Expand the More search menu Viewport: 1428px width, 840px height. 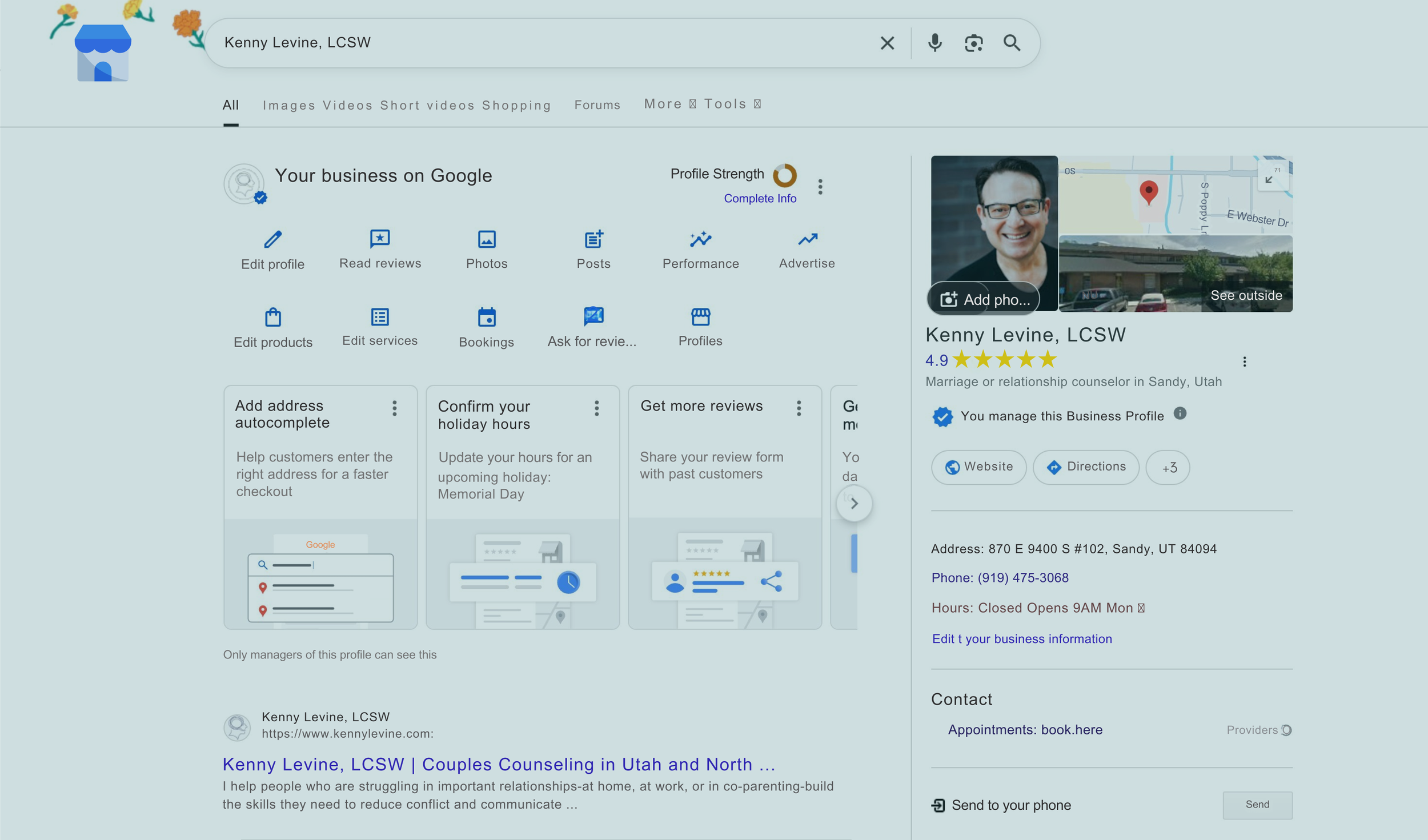669,104
